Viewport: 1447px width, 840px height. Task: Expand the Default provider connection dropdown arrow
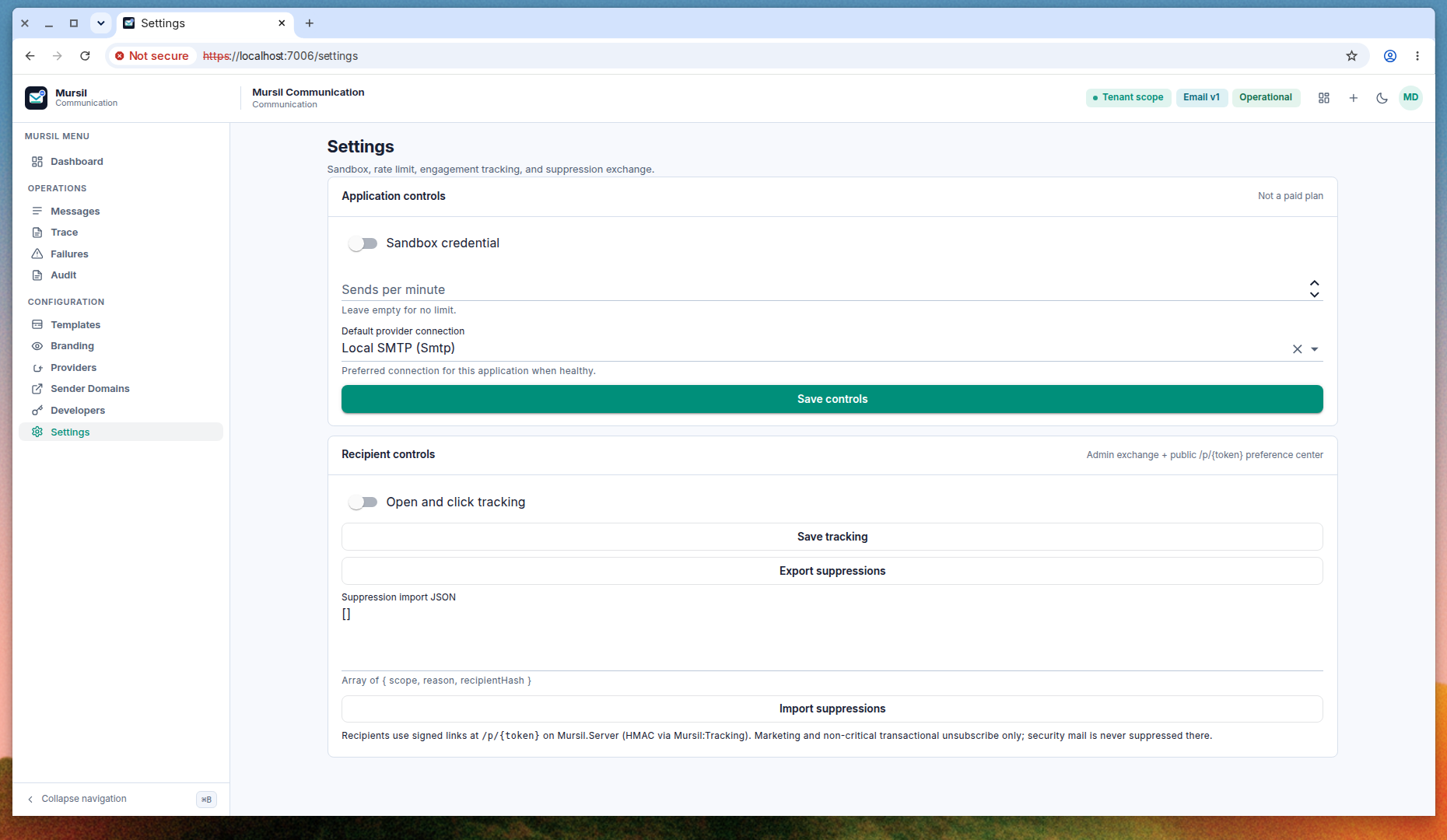tap(1315, 349)
